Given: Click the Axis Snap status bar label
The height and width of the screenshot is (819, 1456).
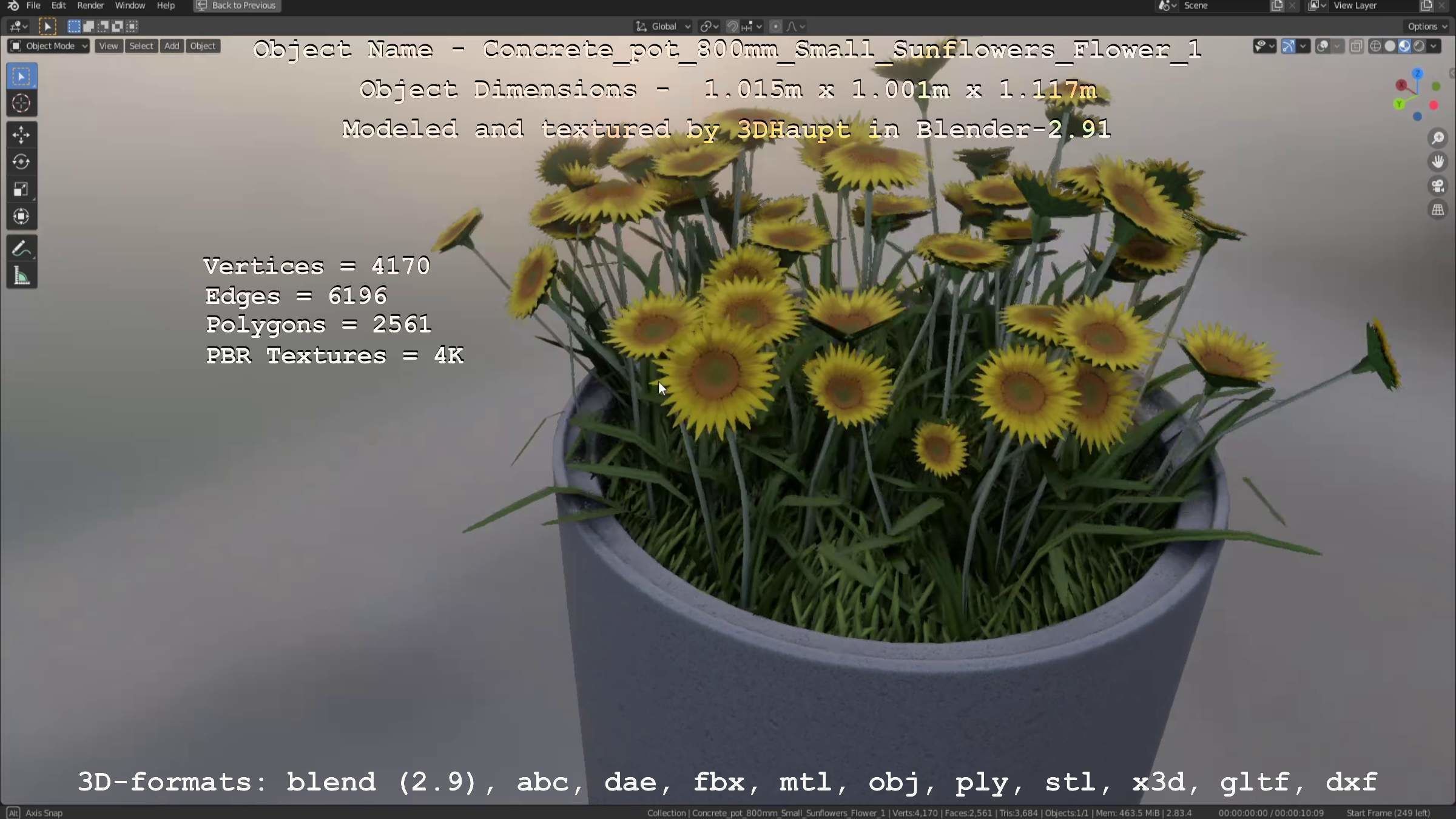Looking at the screenshot, I should [44, 813].
